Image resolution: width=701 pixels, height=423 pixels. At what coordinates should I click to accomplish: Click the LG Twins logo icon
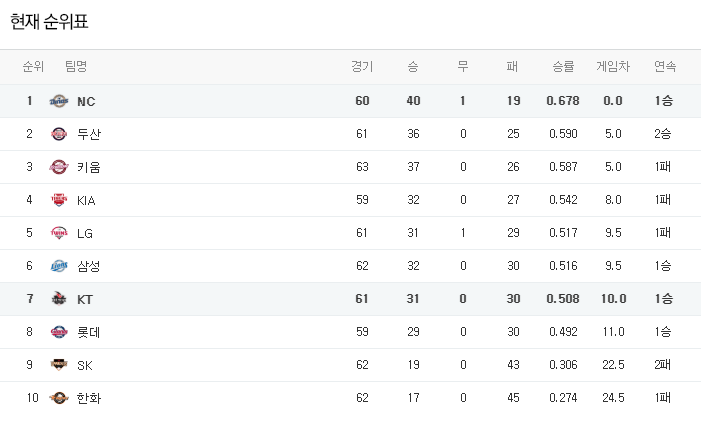(x=59, y=233)
